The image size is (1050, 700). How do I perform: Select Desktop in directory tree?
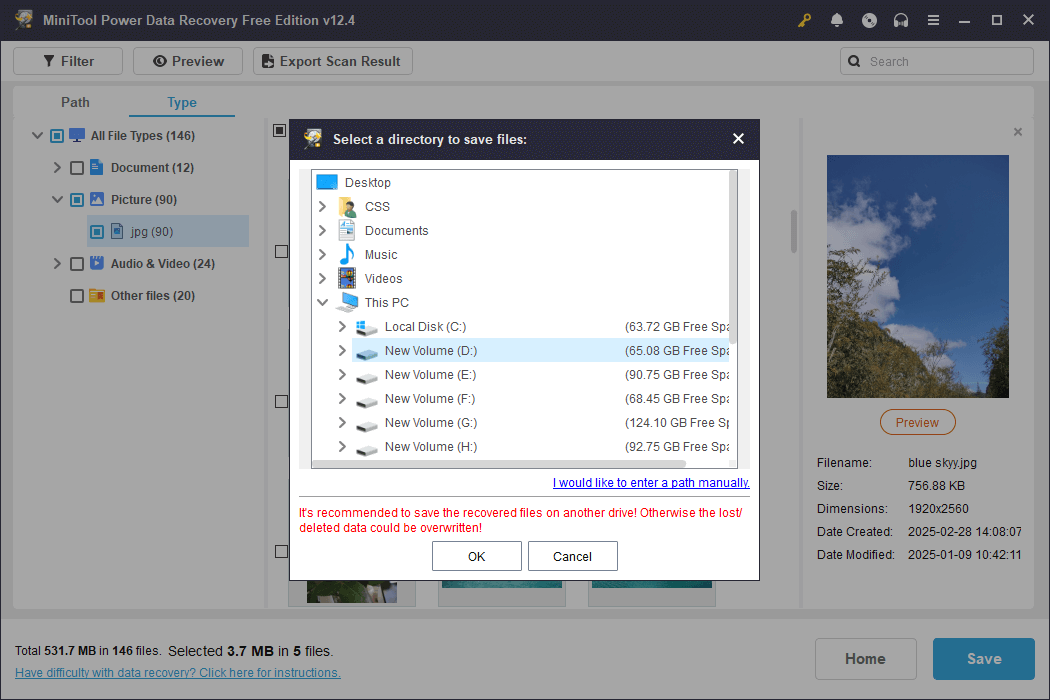click(368, 182)
